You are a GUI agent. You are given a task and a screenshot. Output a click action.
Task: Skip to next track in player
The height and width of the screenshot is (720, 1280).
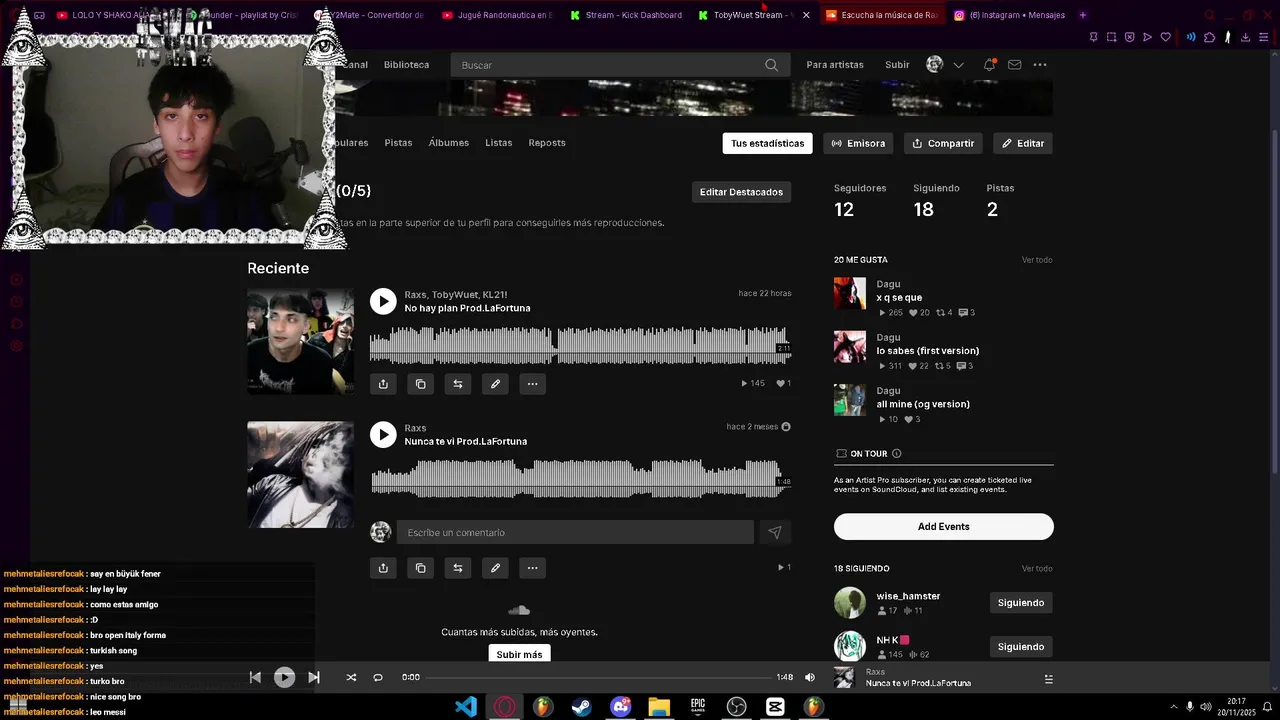click(314, 677)
